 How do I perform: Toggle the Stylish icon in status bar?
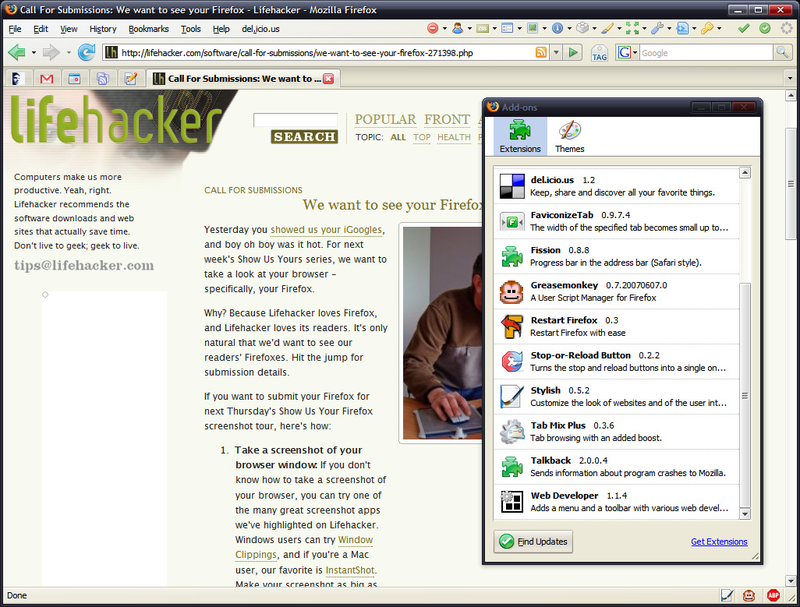[727, 595]
